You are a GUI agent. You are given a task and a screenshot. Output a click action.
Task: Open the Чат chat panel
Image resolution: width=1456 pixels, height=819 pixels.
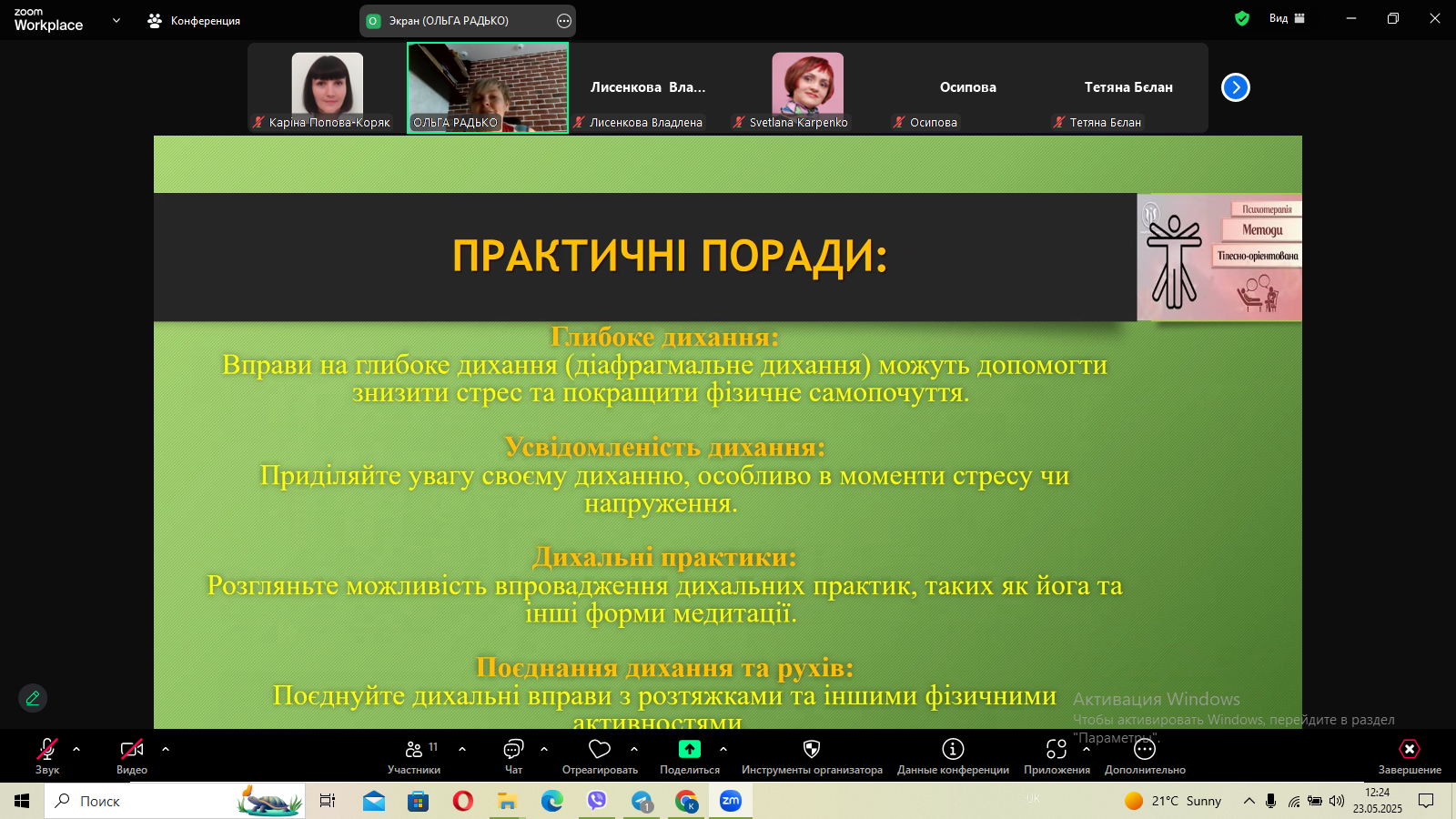click(513, 756)
